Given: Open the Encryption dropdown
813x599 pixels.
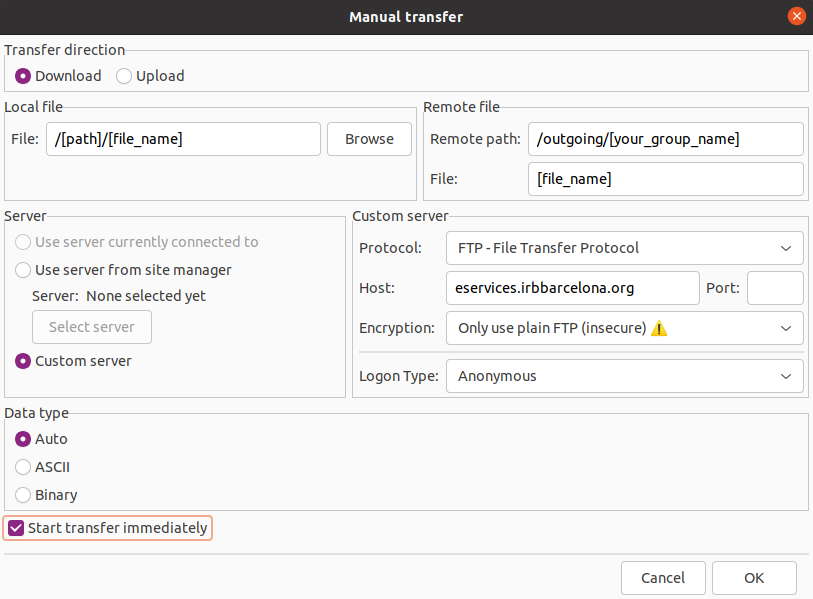Looking at the screenshot, I should (x=624, y=328).
